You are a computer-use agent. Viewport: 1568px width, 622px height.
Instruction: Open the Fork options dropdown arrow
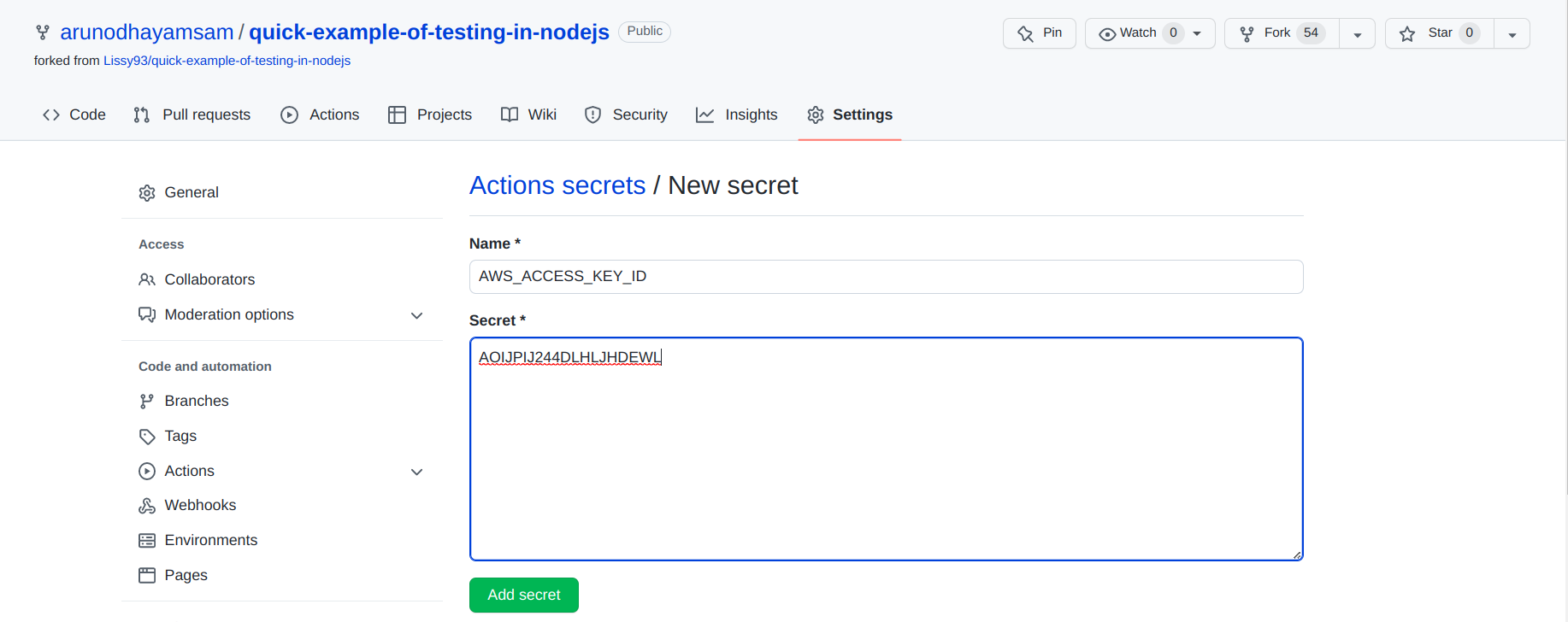pos(1357,34)
